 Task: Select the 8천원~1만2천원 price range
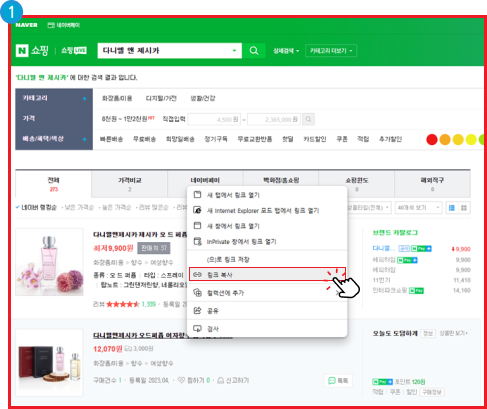124,119
